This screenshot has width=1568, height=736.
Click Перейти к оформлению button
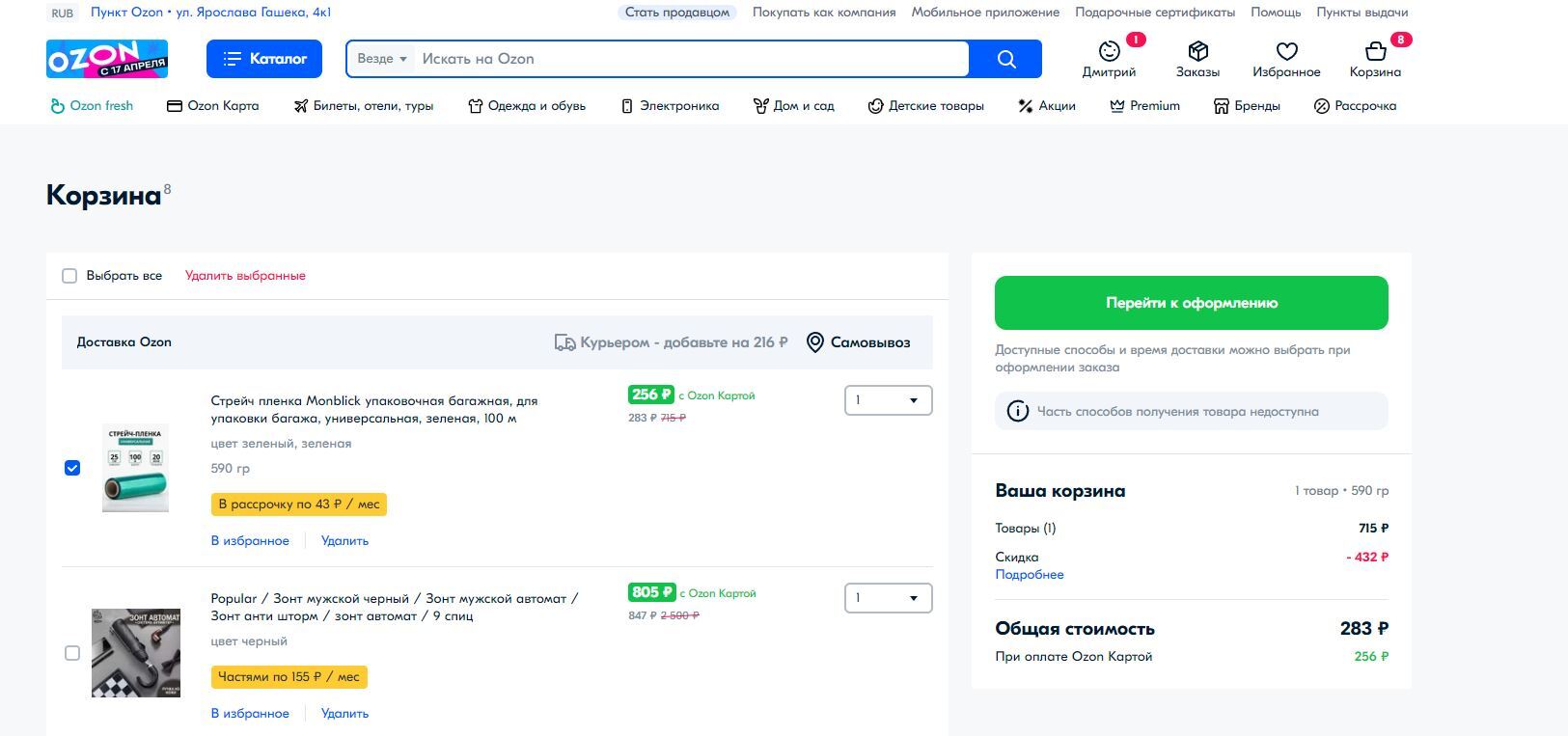(x=1192, y=303)
